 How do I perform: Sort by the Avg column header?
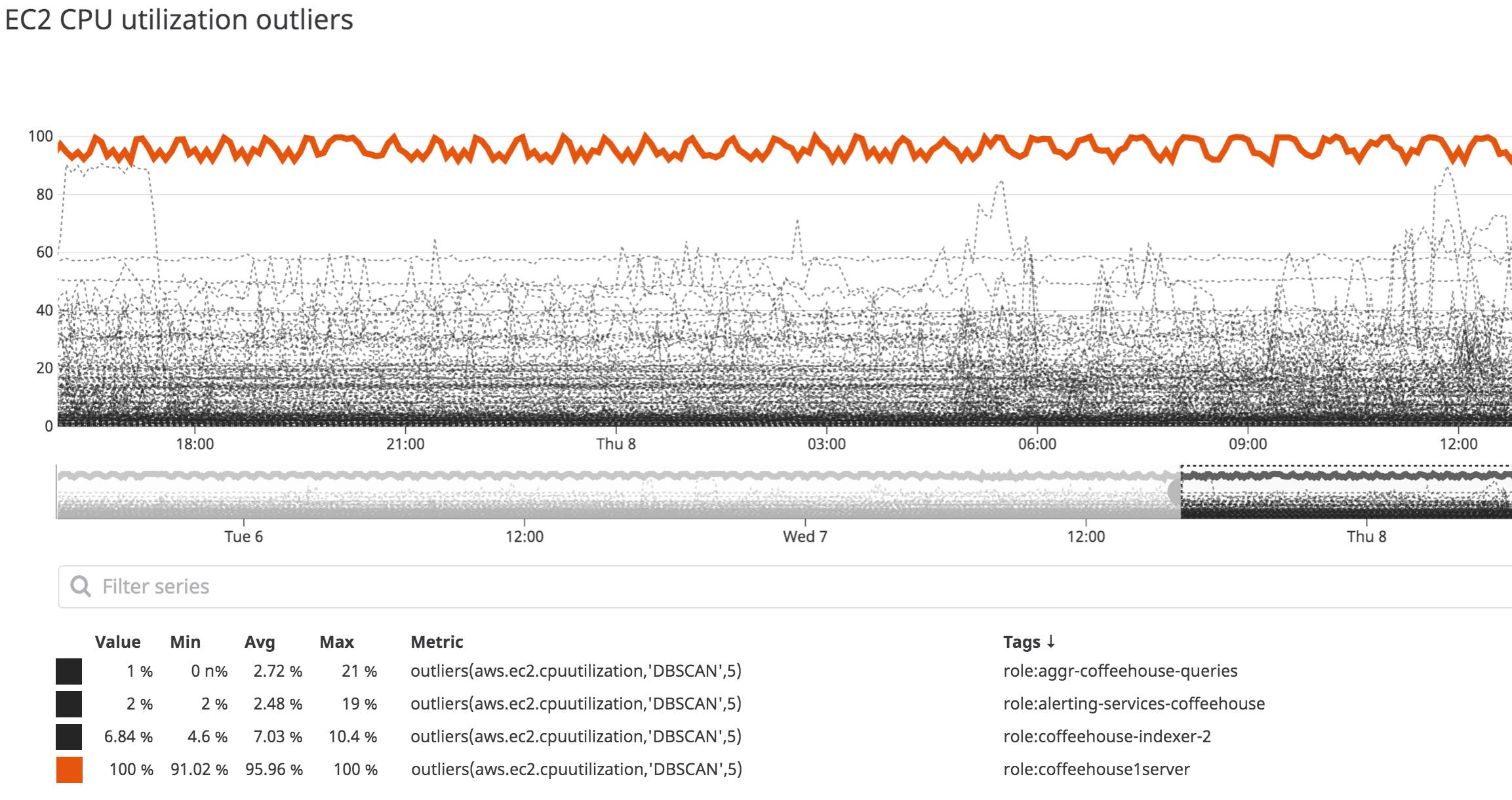tap(260, 642)
